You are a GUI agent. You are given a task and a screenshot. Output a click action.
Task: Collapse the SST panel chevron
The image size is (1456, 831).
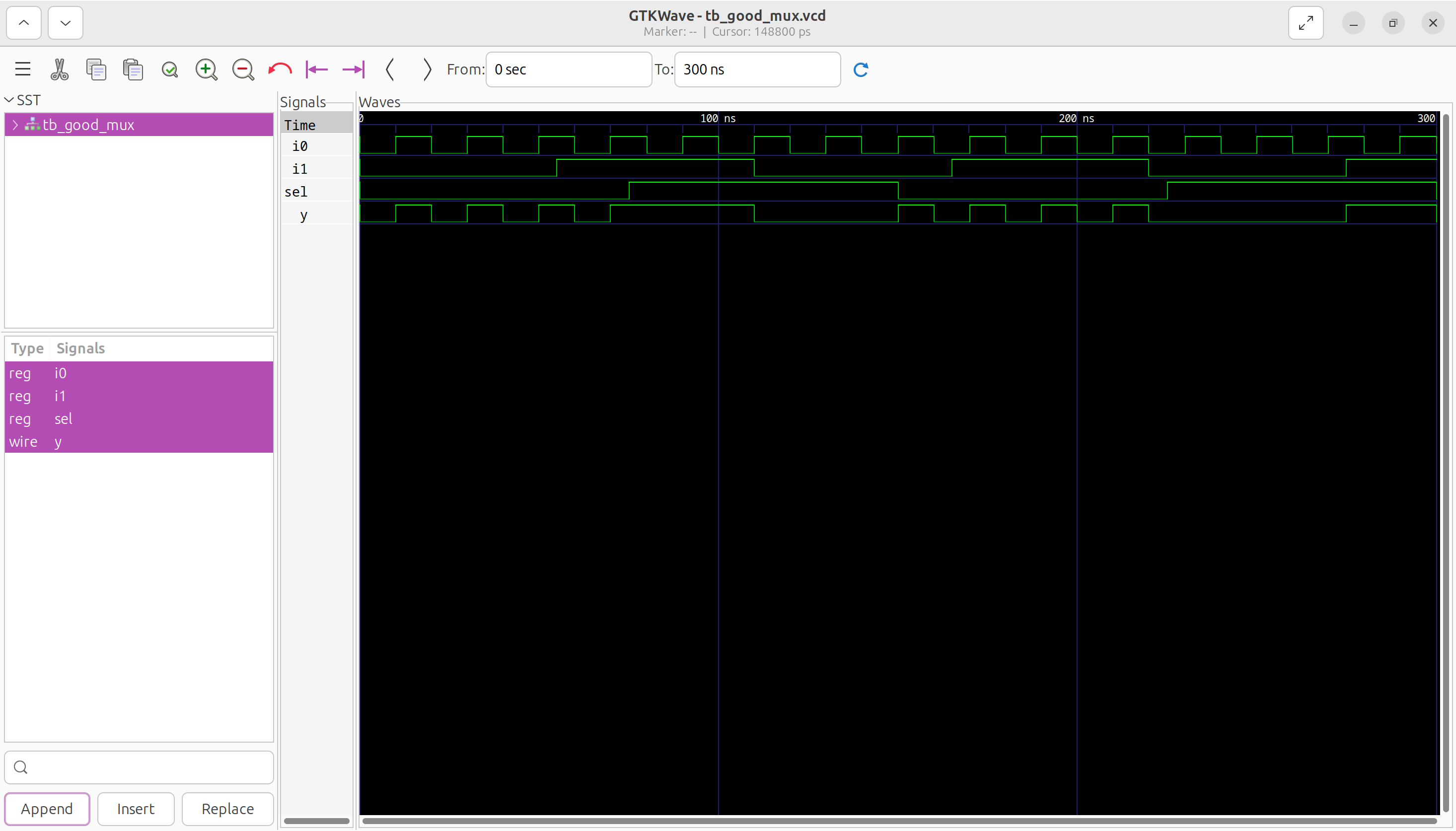coord(9,100)
